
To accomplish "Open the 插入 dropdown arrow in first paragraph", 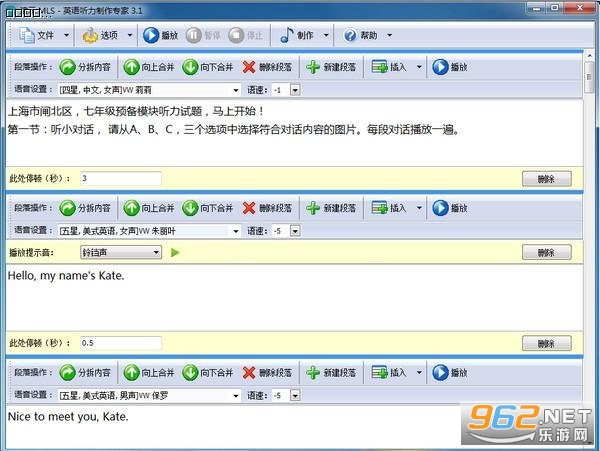I will (419, 67).
